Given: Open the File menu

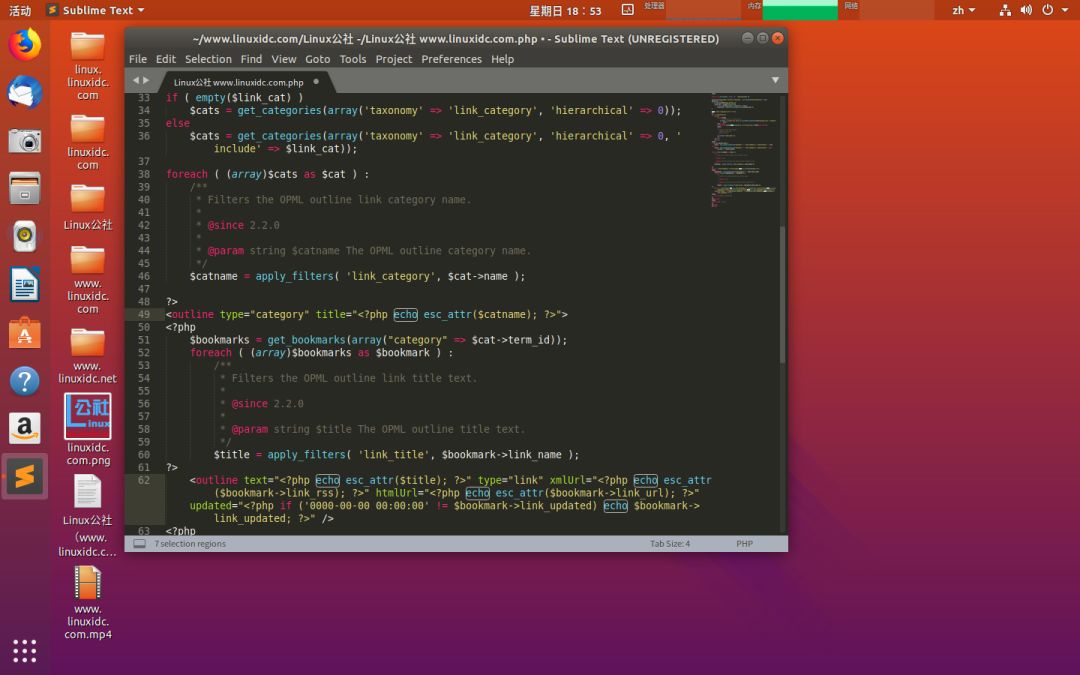Looking at the screenshot, I should click(138, 59).
